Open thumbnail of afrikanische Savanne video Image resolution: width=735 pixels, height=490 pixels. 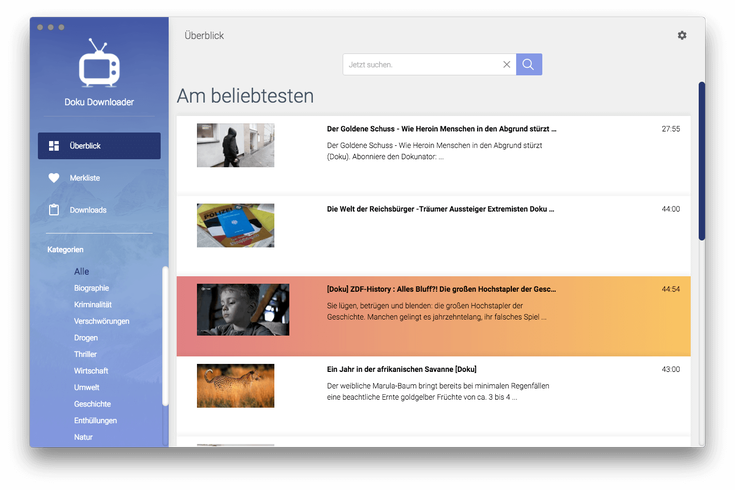[x=235, y=385]
